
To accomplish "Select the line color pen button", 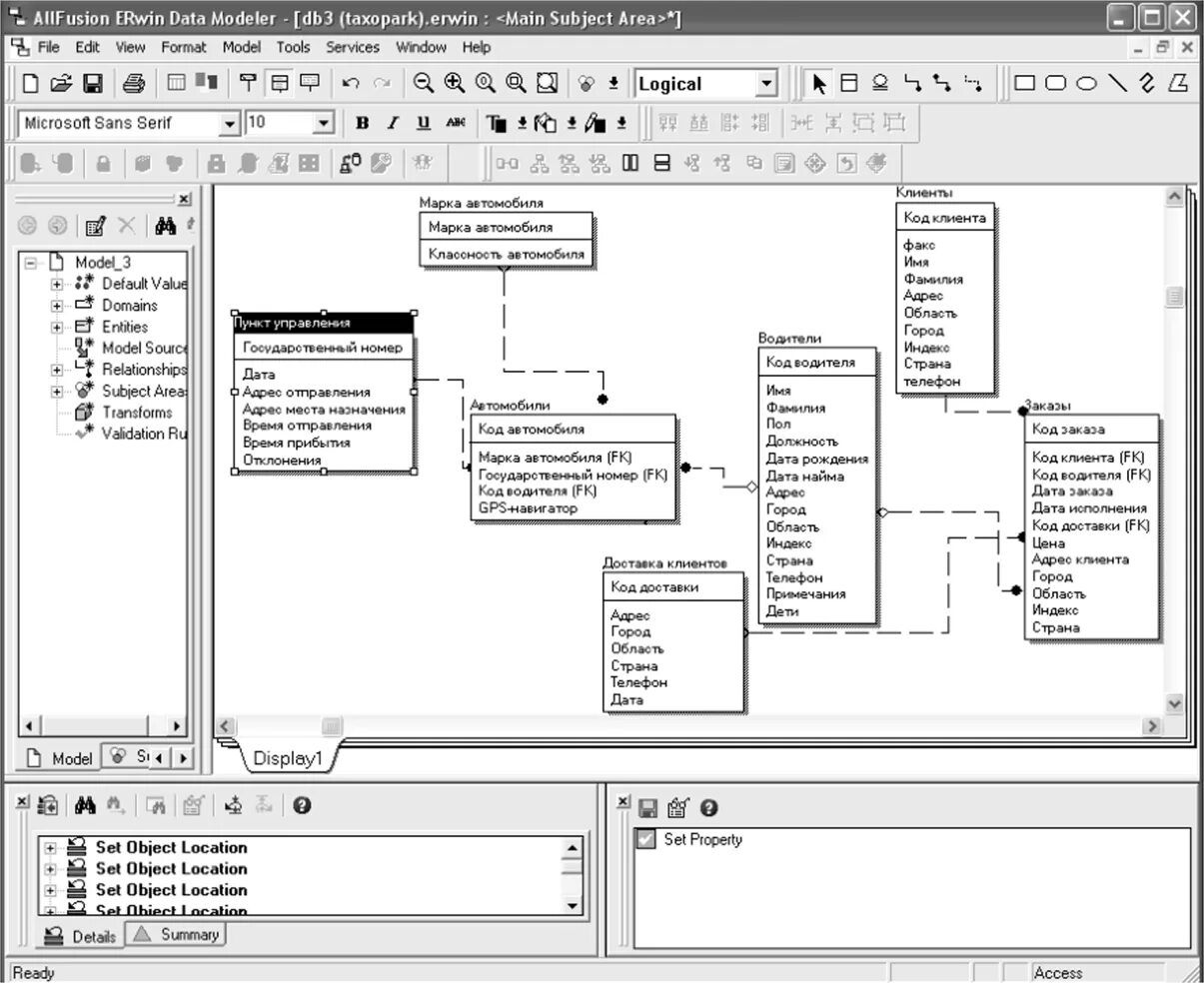I will point(597,123).
